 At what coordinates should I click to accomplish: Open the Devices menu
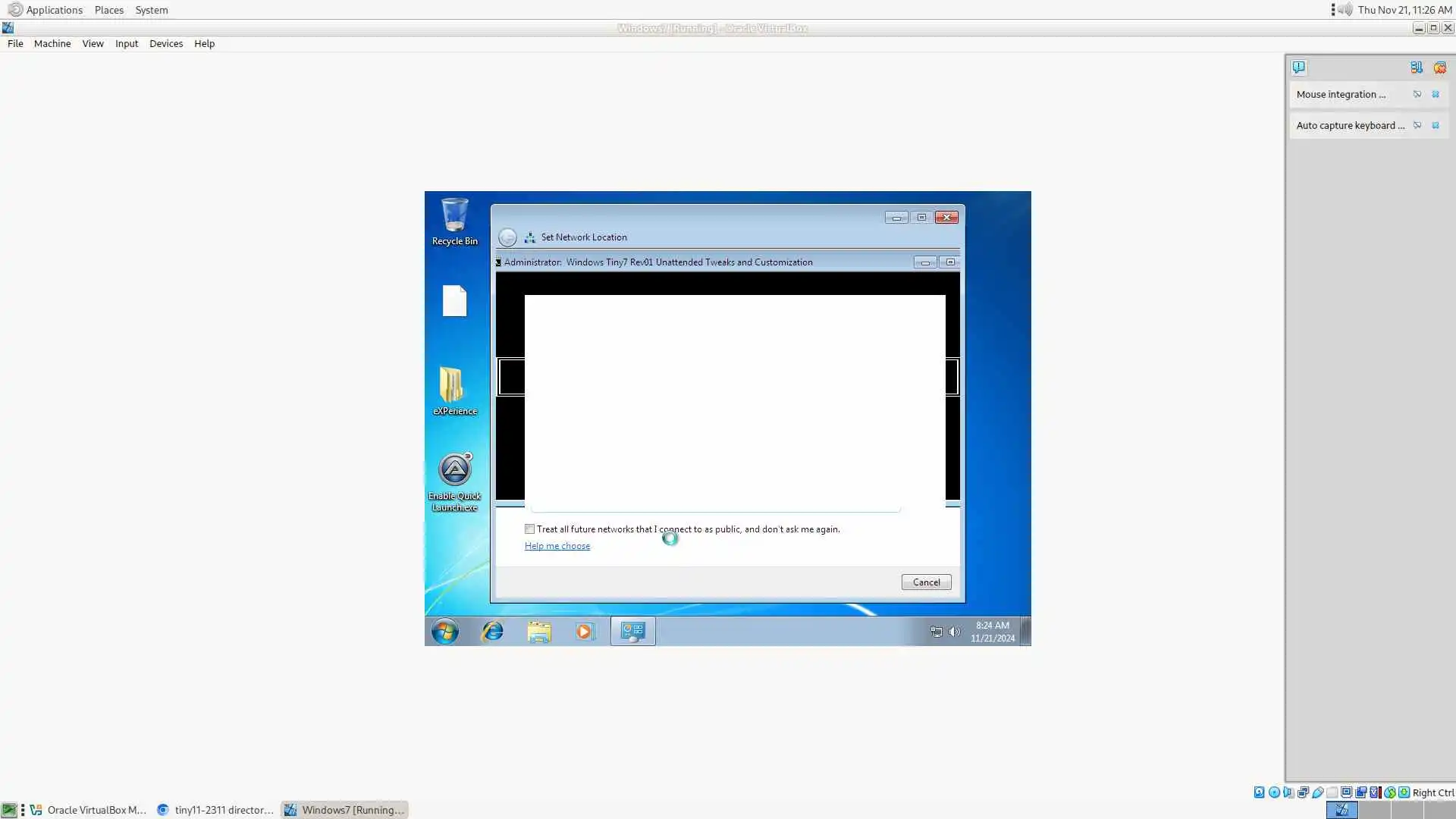coord(165,44)
